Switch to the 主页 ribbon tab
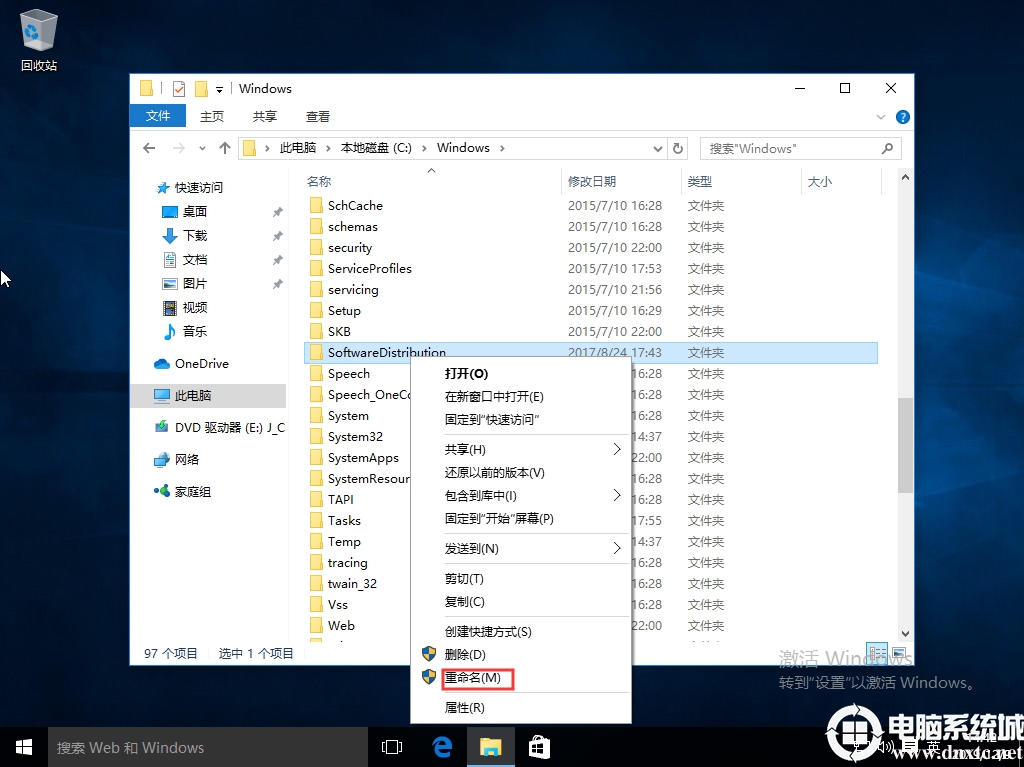The width and height of the screenshot is (1024, 767). (212, 116)
